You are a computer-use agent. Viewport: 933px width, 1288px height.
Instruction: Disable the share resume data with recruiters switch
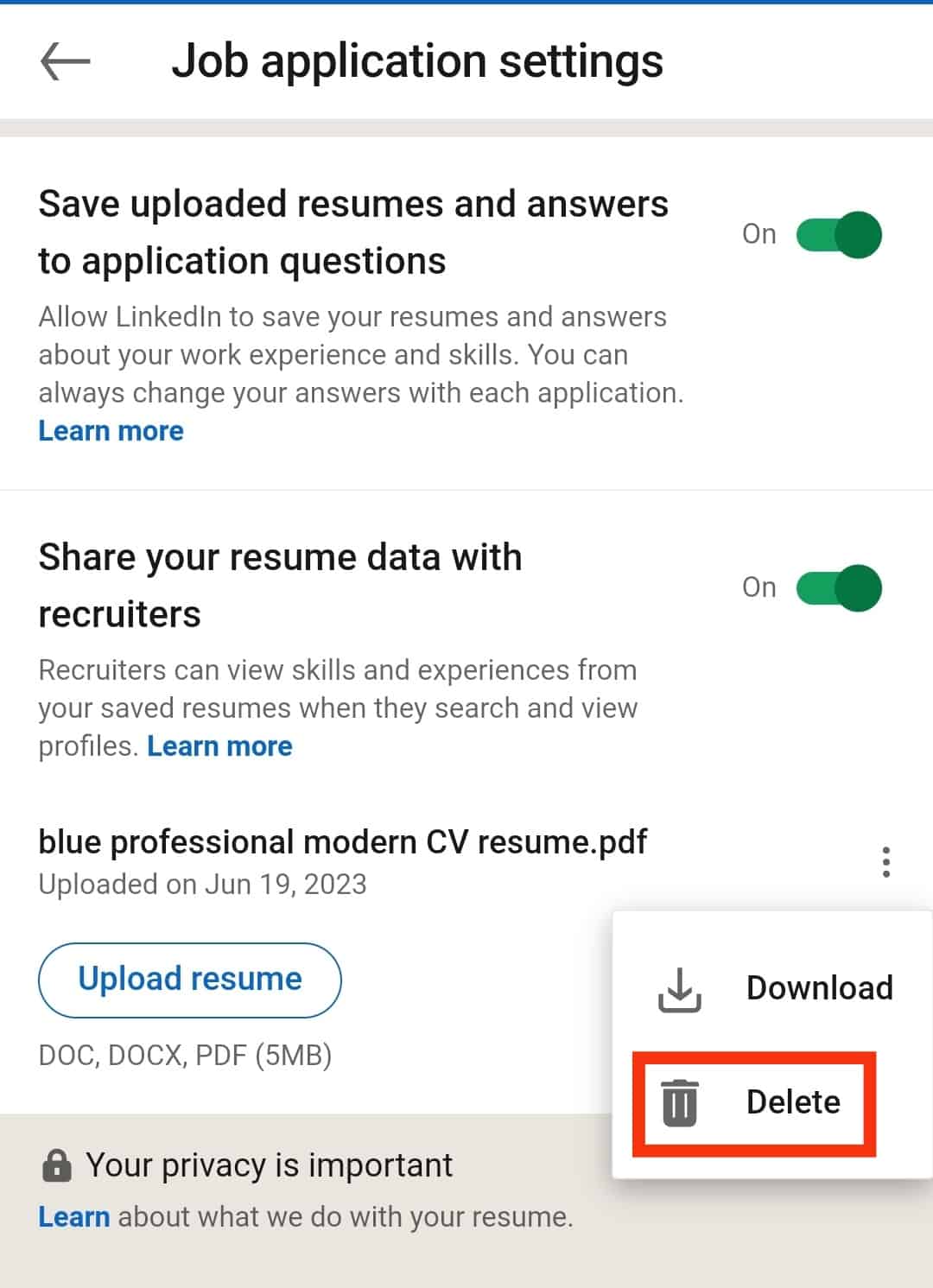(838, 587)
